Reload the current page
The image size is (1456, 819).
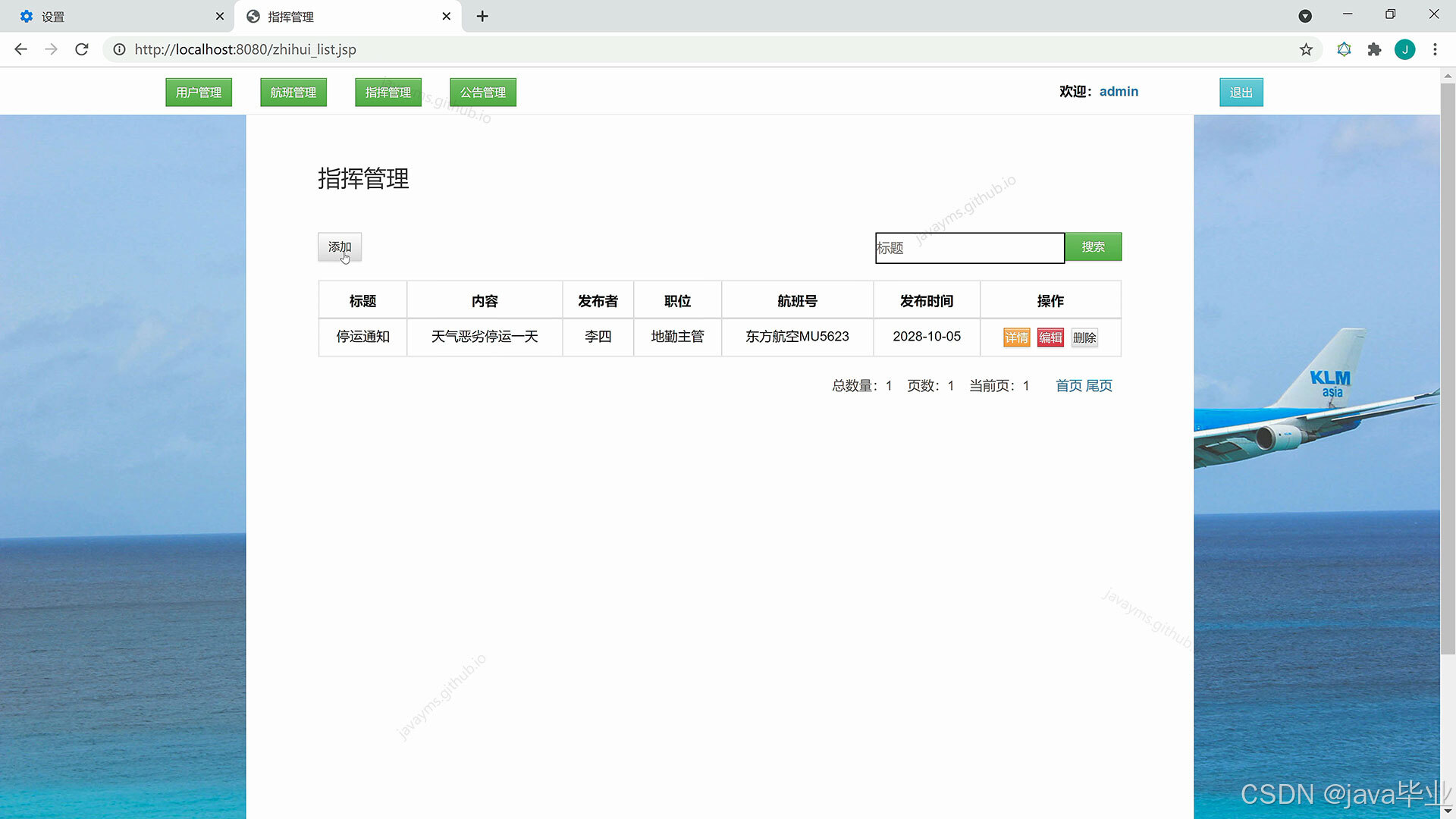tap(82, 49)
